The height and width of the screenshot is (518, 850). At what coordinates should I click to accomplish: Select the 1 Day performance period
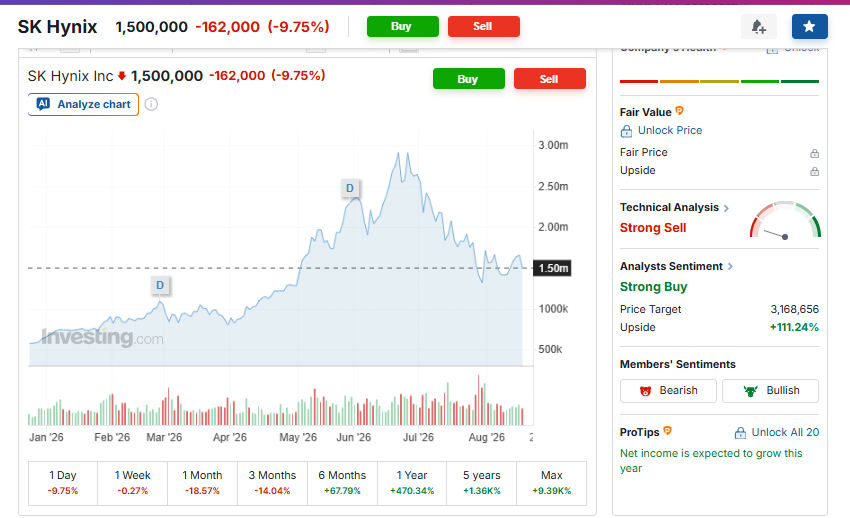tap(63, 483)
